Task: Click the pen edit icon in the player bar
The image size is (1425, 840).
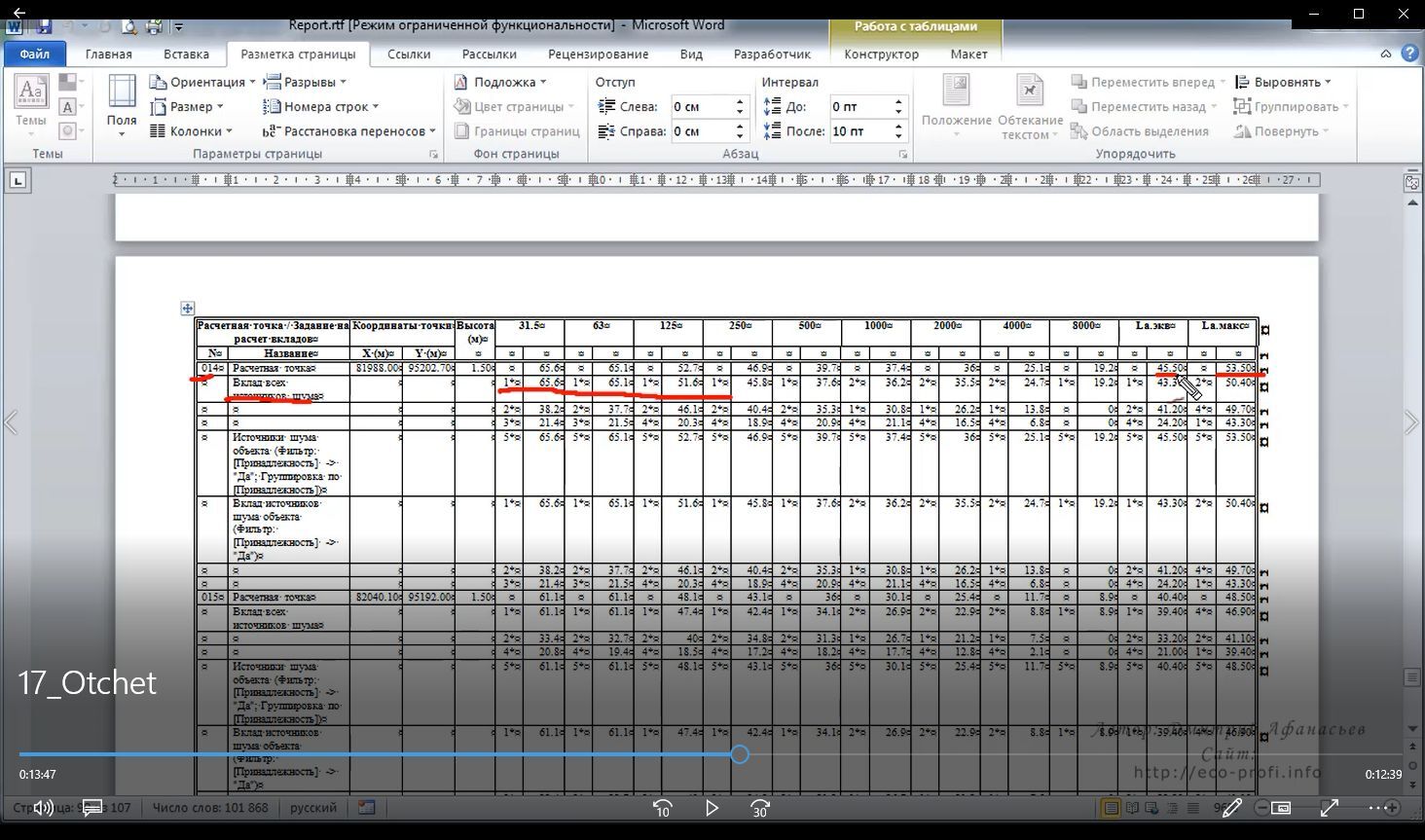Action: [1232, 808]
